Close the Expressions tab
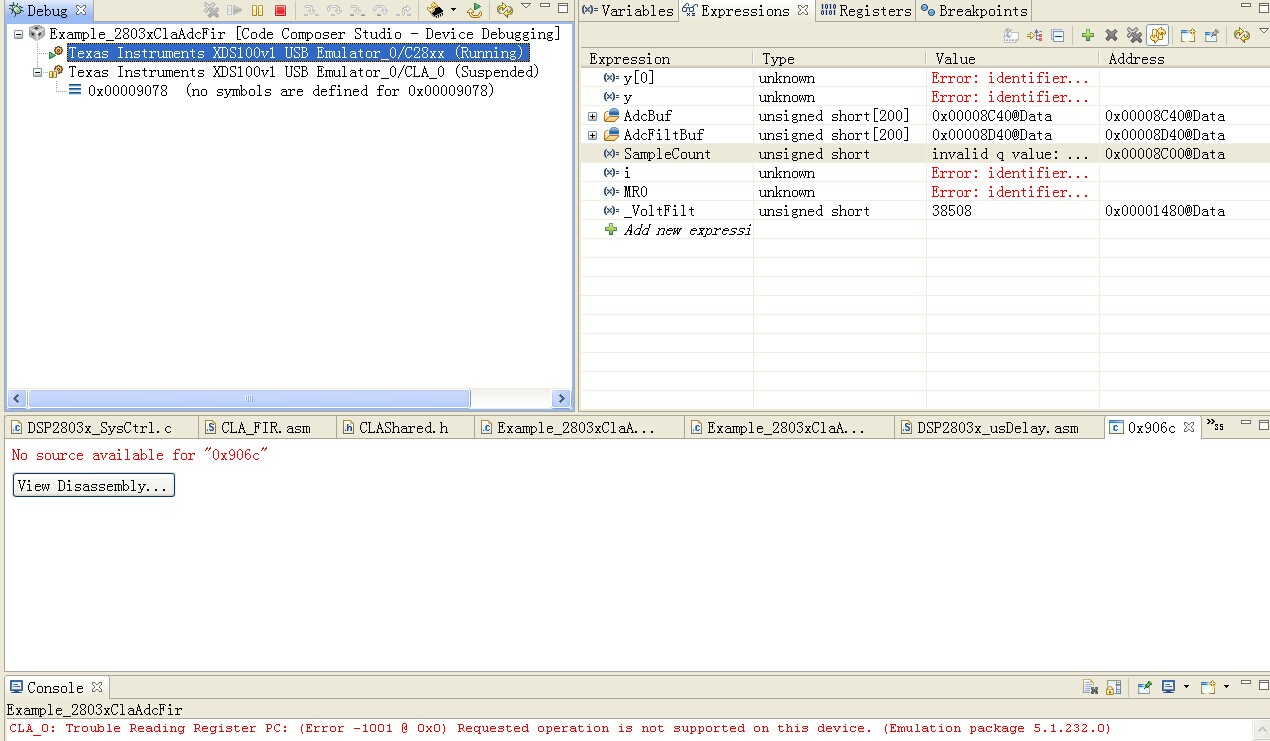The image size is (1270, 741). [802, 11]
